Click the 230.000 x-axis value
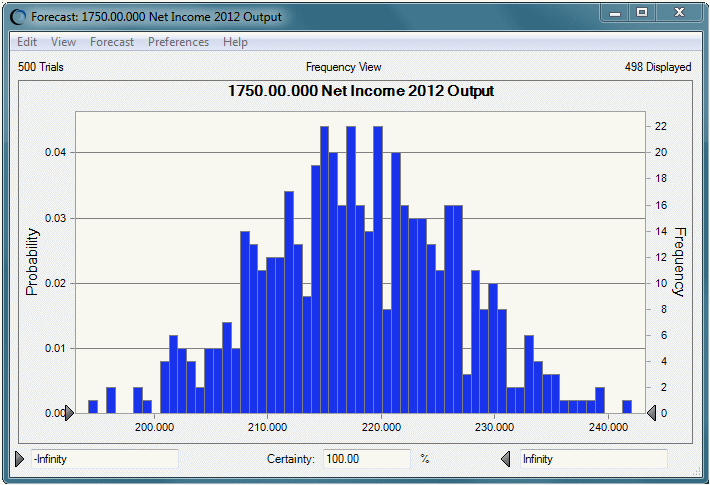 [494, 427]
